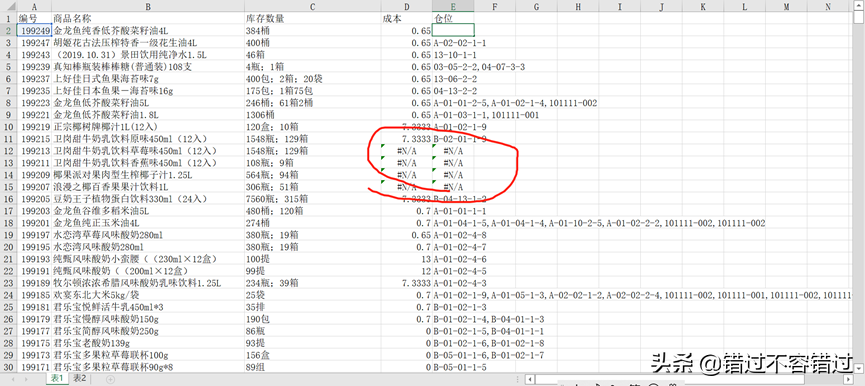
Task: Click the 仓位 header cell
Action: [453, 18]
